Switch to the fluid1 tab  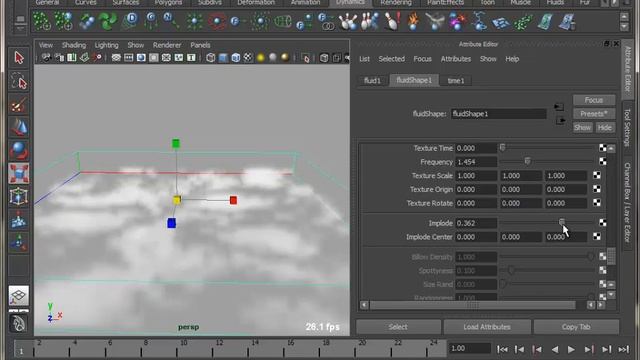pos(372,81)
